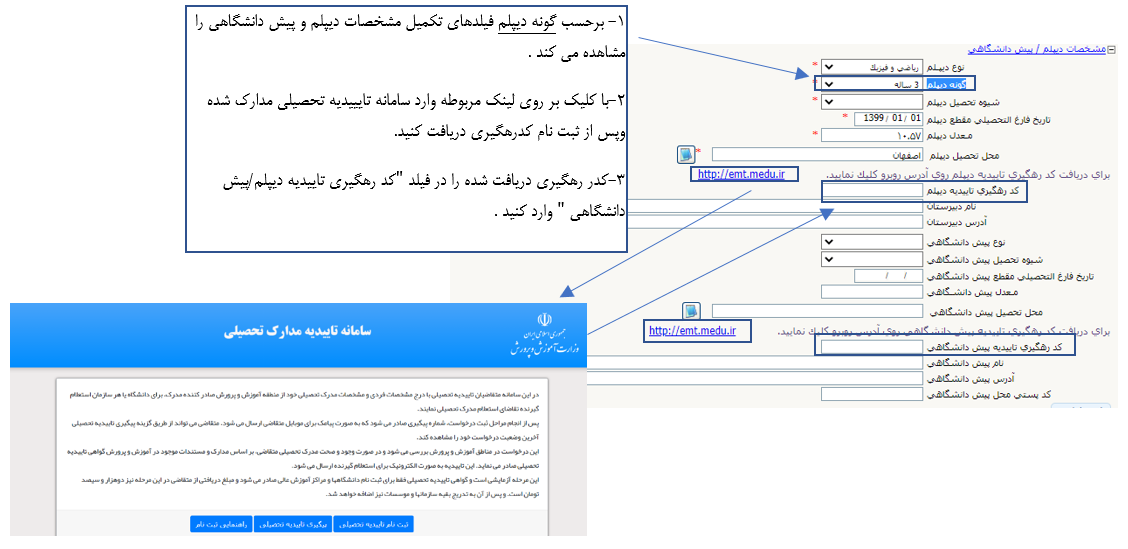Open the نوع پیش دانشگاهی dropdown

pos(872,242)
